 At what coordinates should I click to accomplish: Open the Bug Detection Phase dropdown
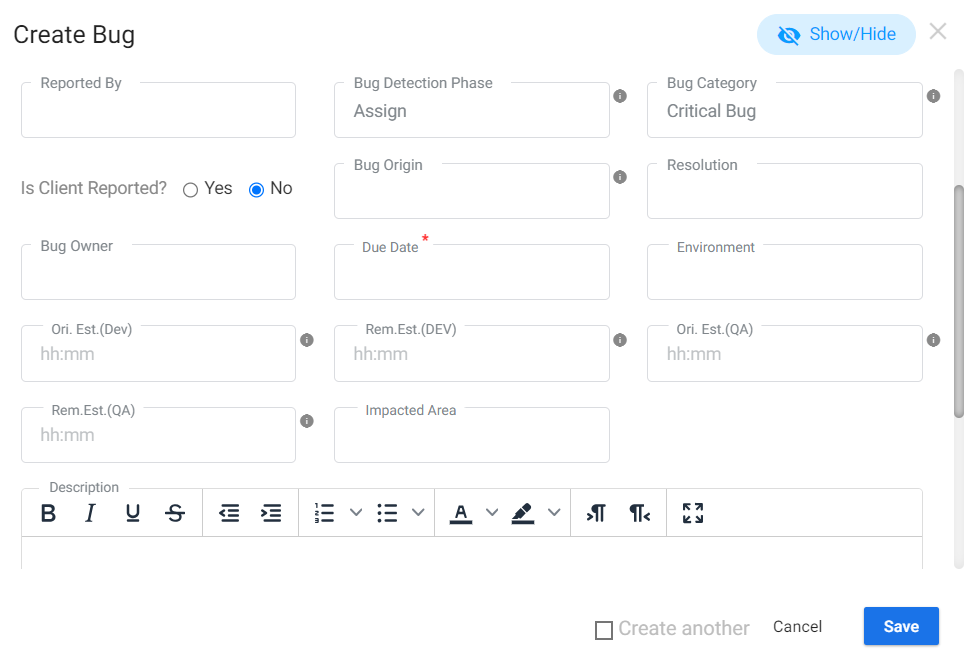point(471,111)
